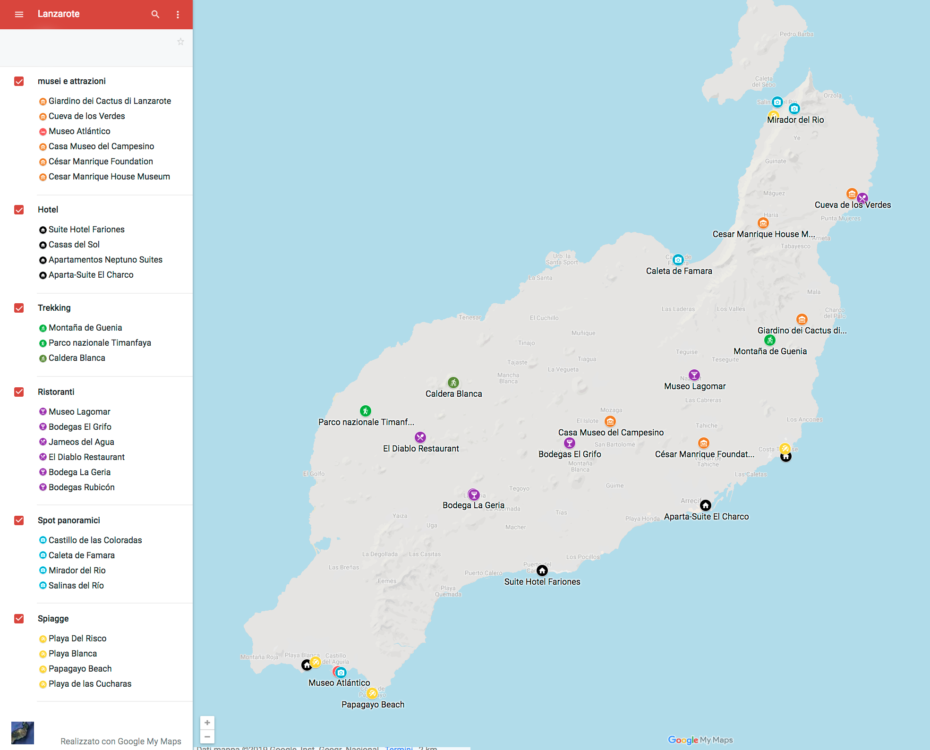Select Playa Blanca in Spiagge list
Viewport: 930px width, 750px height.
pos(72,653)
